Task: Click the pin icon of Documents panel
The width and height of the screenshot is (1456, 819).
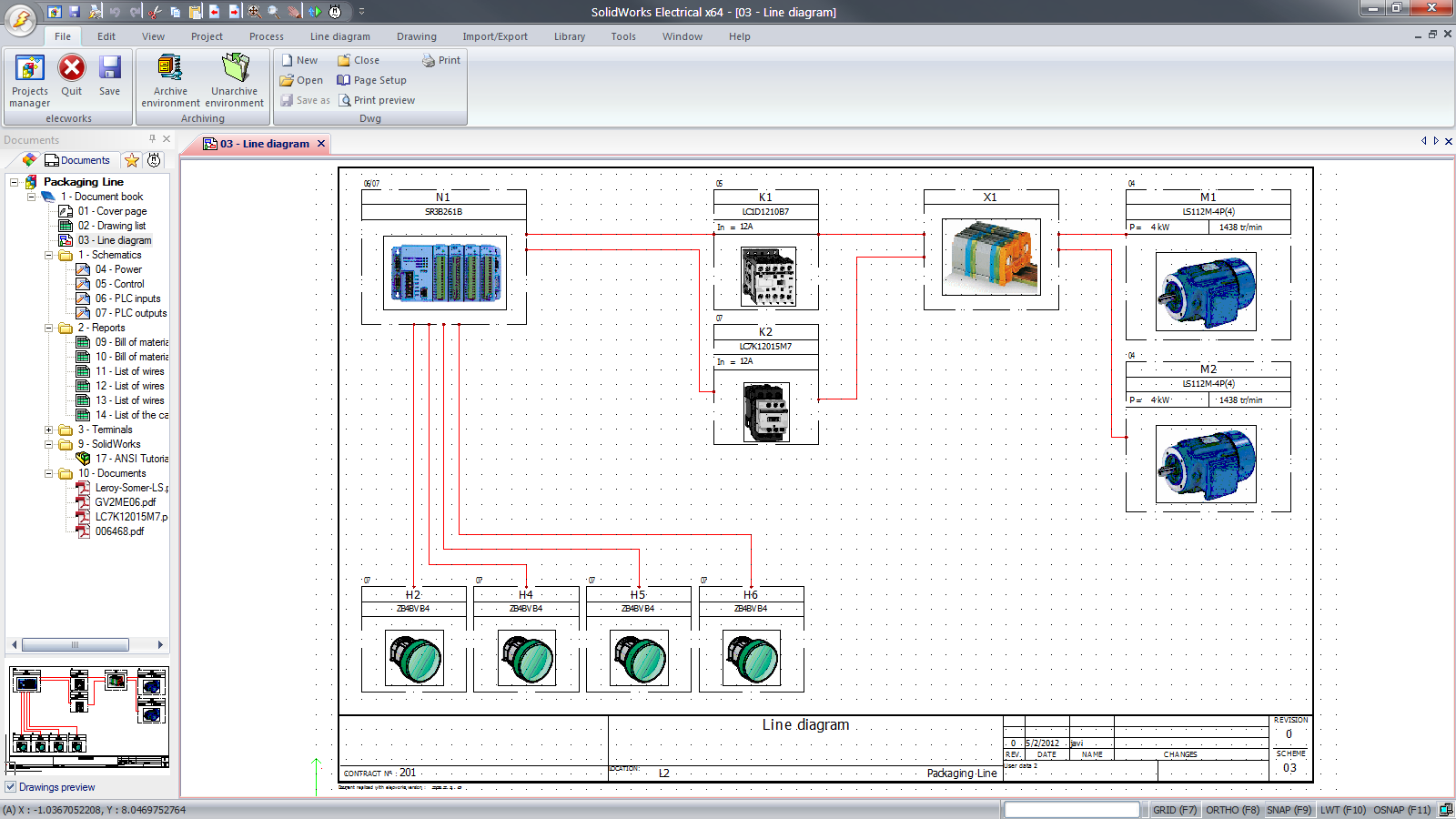Action: (152, 139)
